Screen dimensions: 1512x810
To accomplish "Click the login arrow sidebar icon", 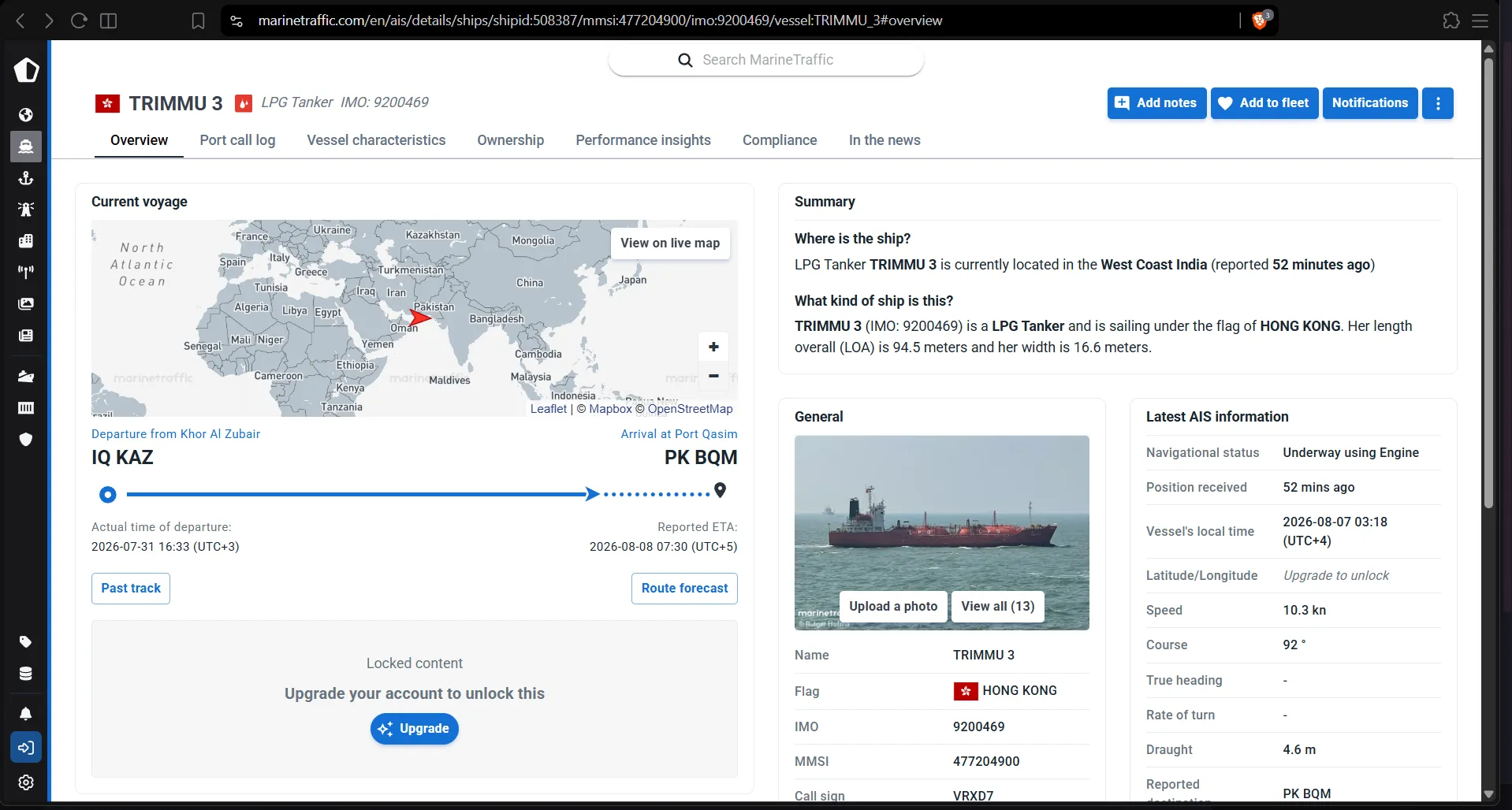I will [26, 748].
